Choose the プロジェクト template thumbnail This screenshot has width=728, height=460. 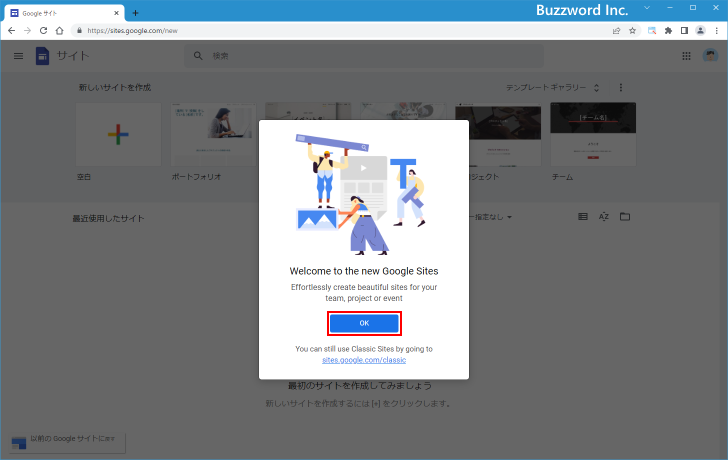click(x=498, y=135)
